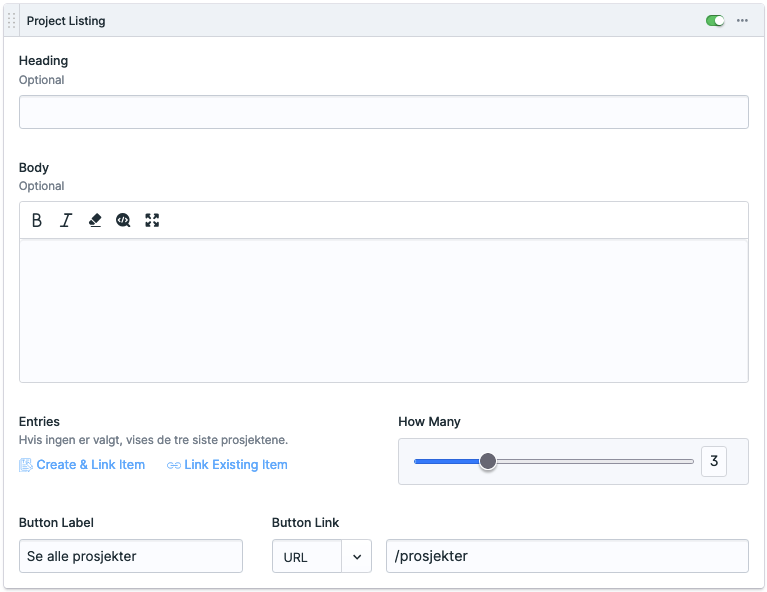Click the chevron arrow next to URL

[357, 557]
